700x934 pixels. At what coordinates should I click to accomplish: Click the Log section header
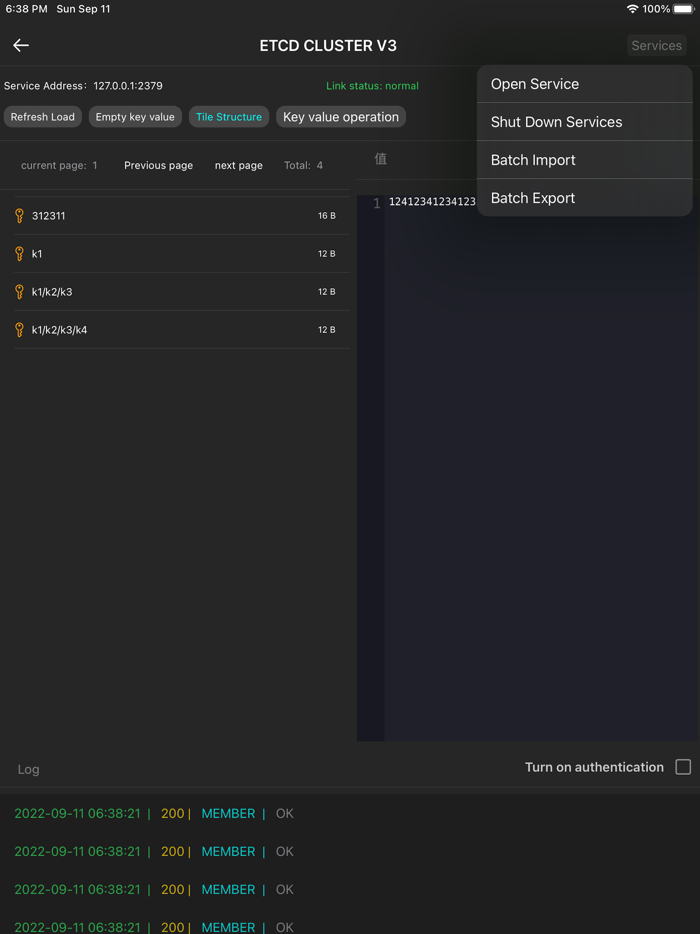tap(29, 770)
